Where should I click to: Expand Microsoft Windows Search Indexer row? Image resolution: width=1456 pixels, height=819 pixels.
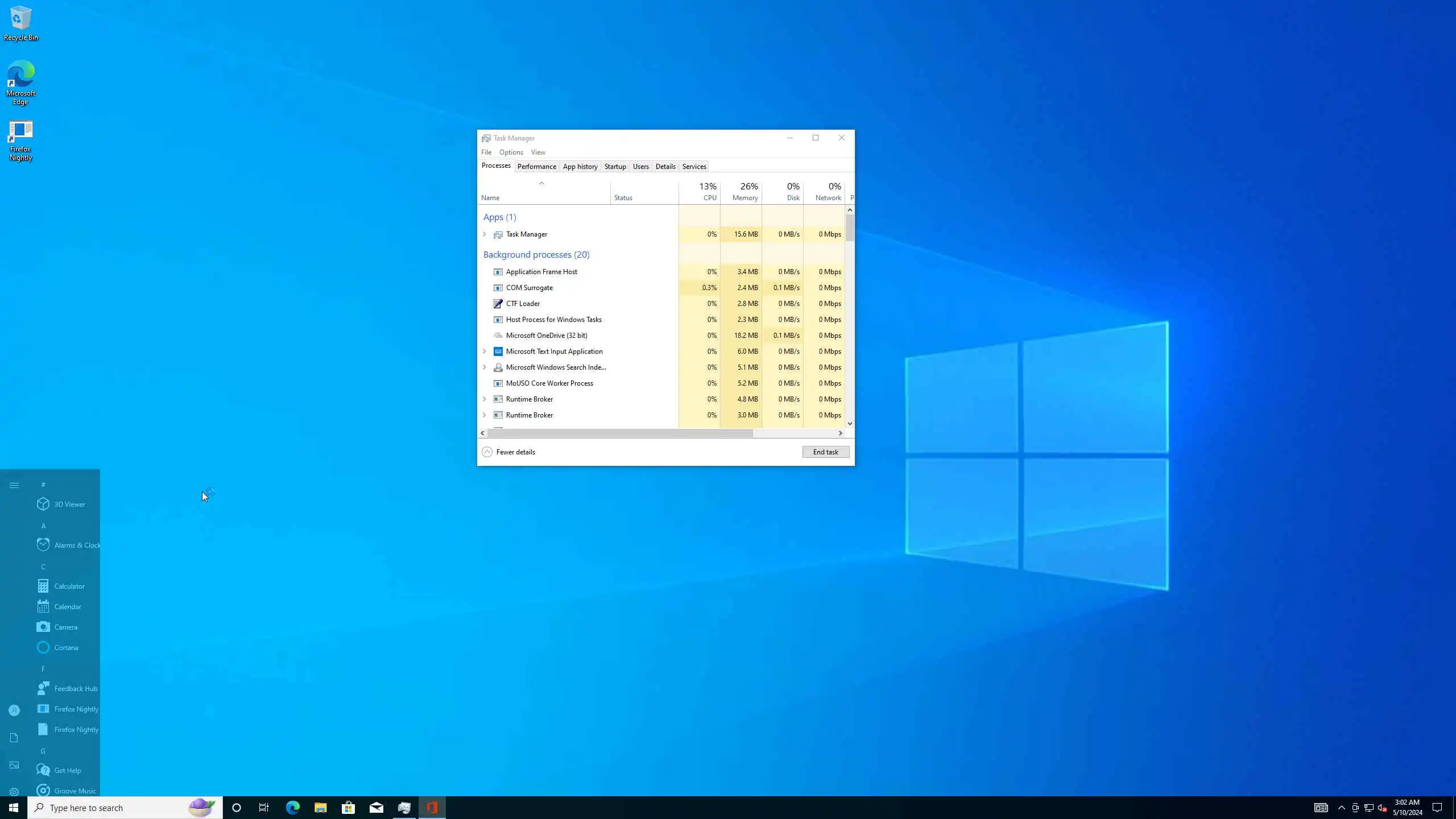click(485, 367)
